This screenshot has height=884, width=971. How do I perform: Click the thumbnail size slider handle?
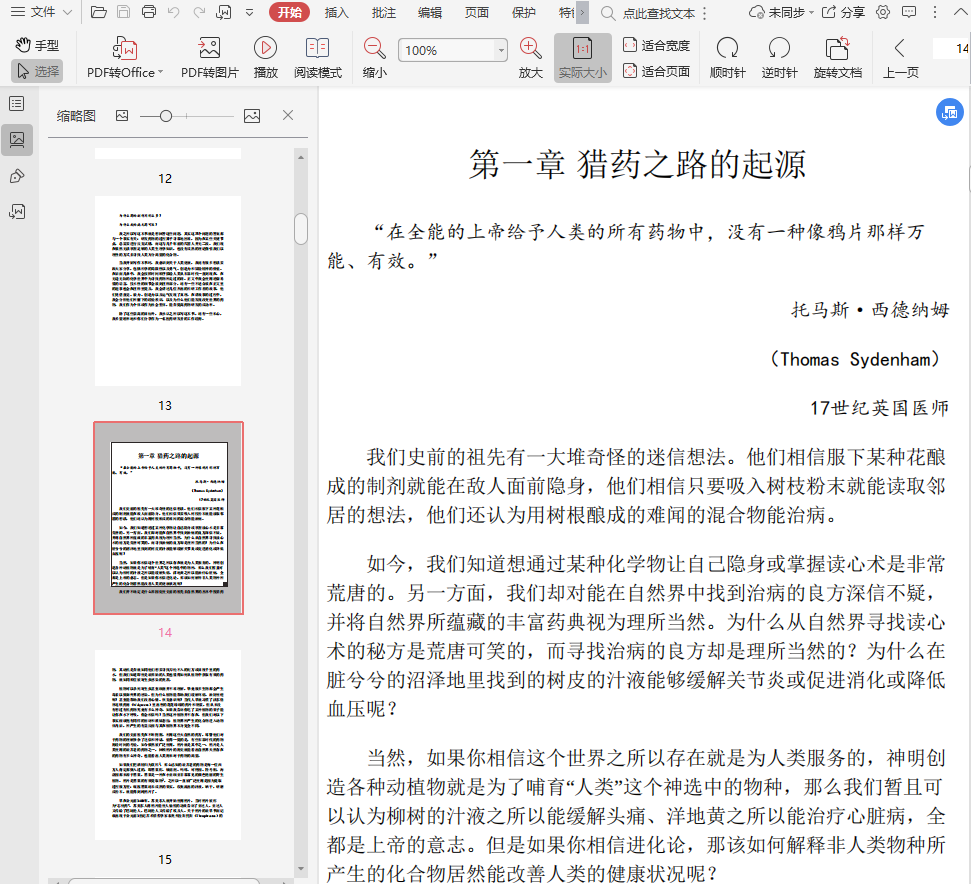click(x=165, y=116)
